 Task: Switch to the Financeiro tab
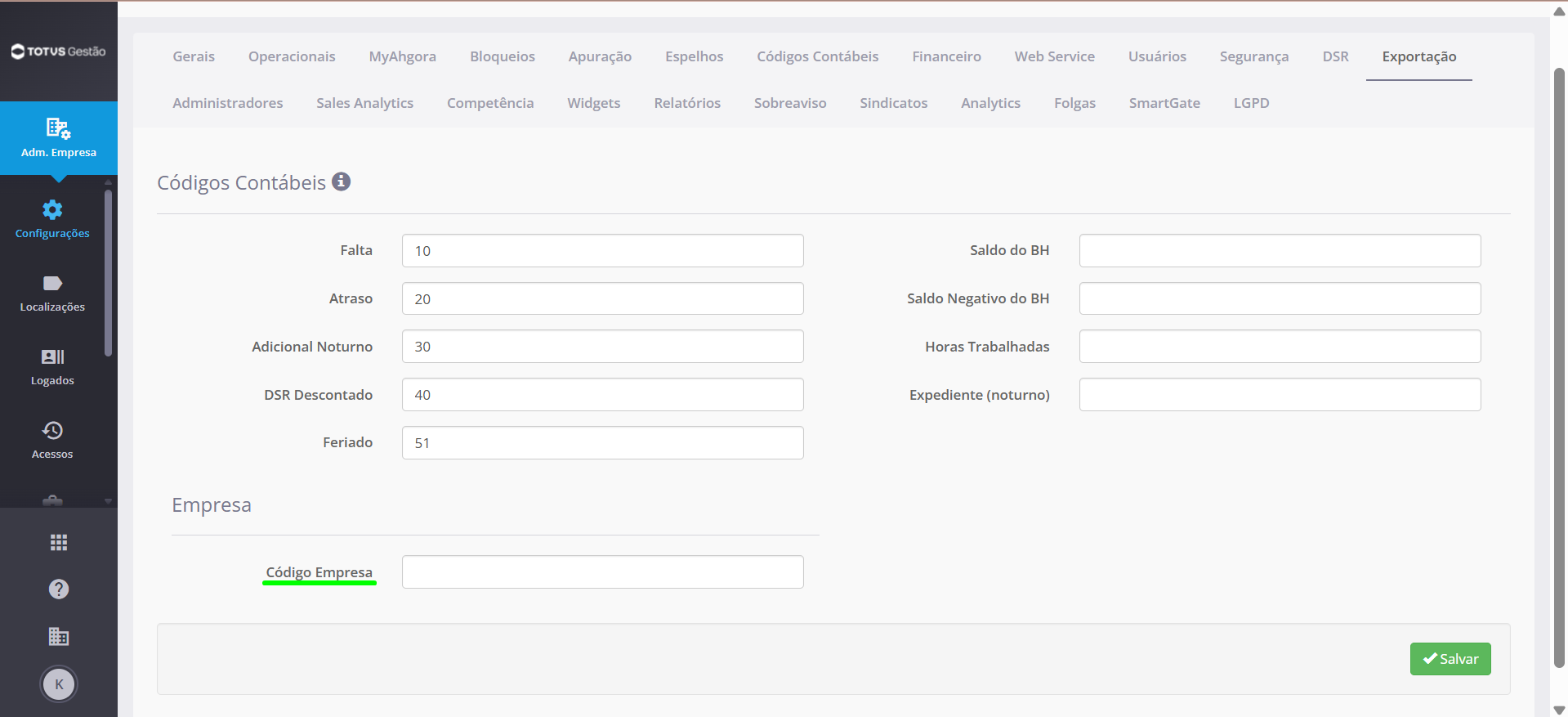click(x=946, y=56)
